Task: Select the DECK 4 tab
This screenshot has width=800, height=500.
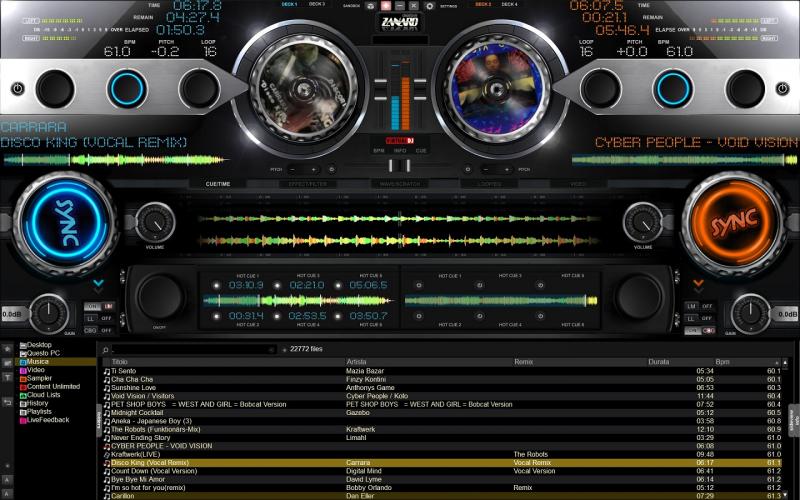Action: [509, 4]
